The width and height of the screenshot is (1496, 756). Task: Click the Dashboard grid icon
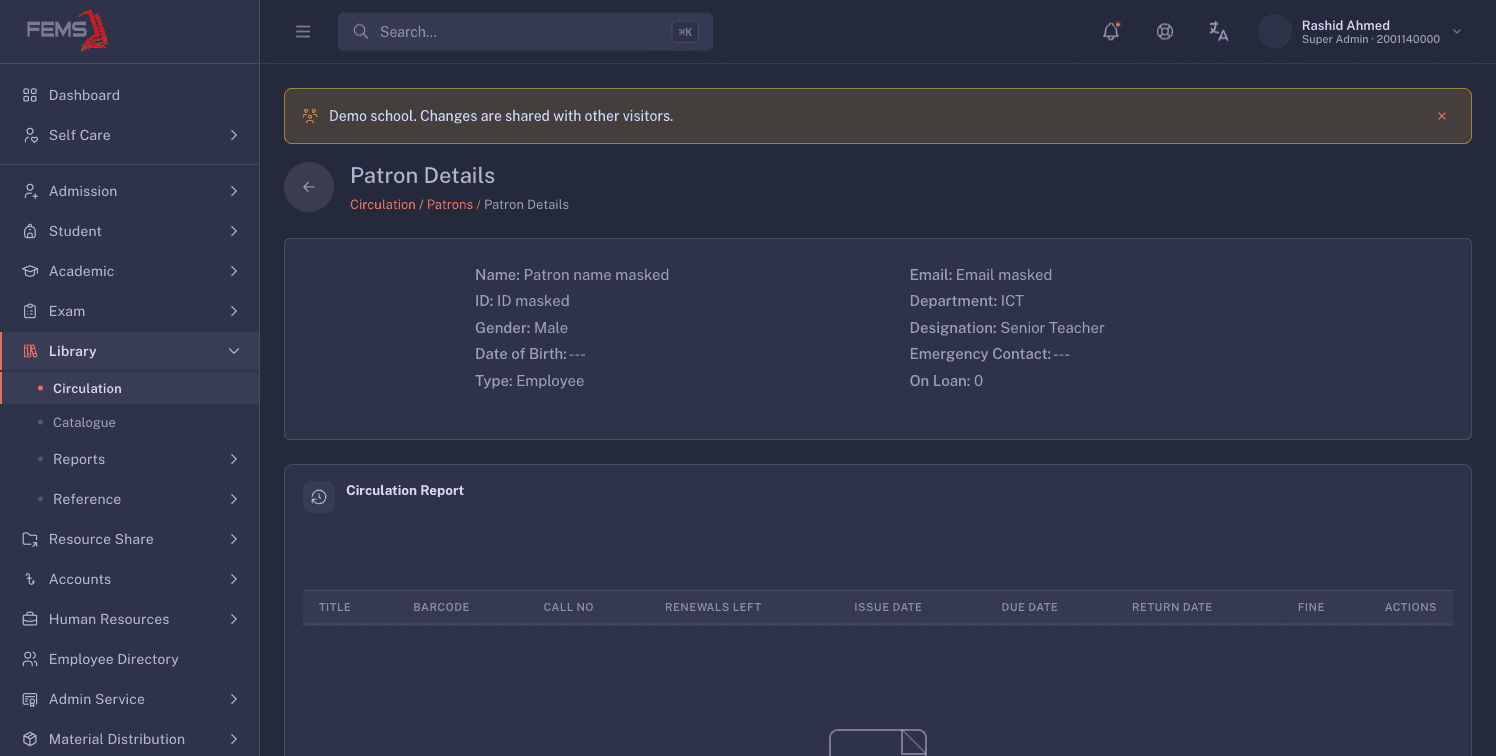(x=30, y=95)
